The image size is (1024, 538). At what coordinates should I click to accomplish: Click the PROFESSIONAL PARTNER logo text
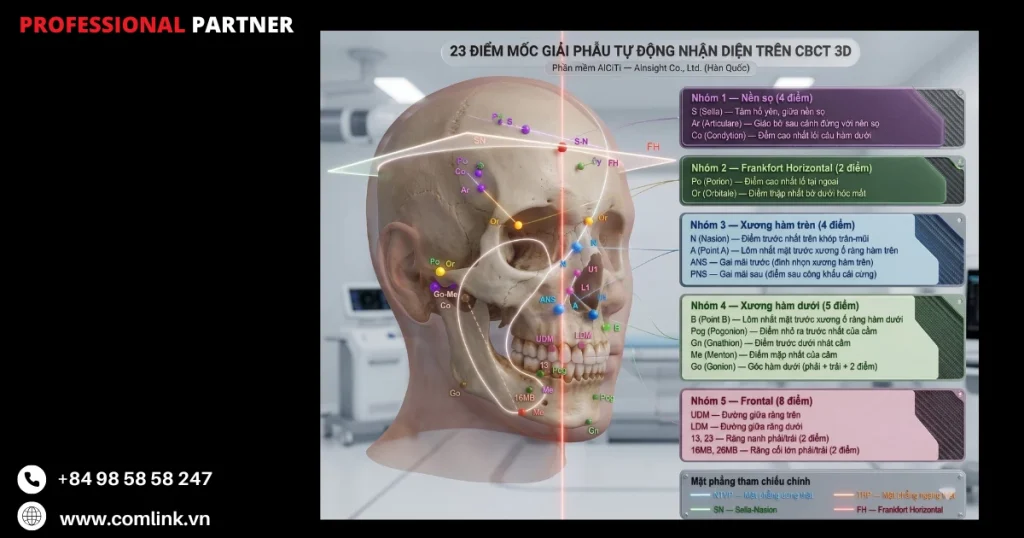156,25
